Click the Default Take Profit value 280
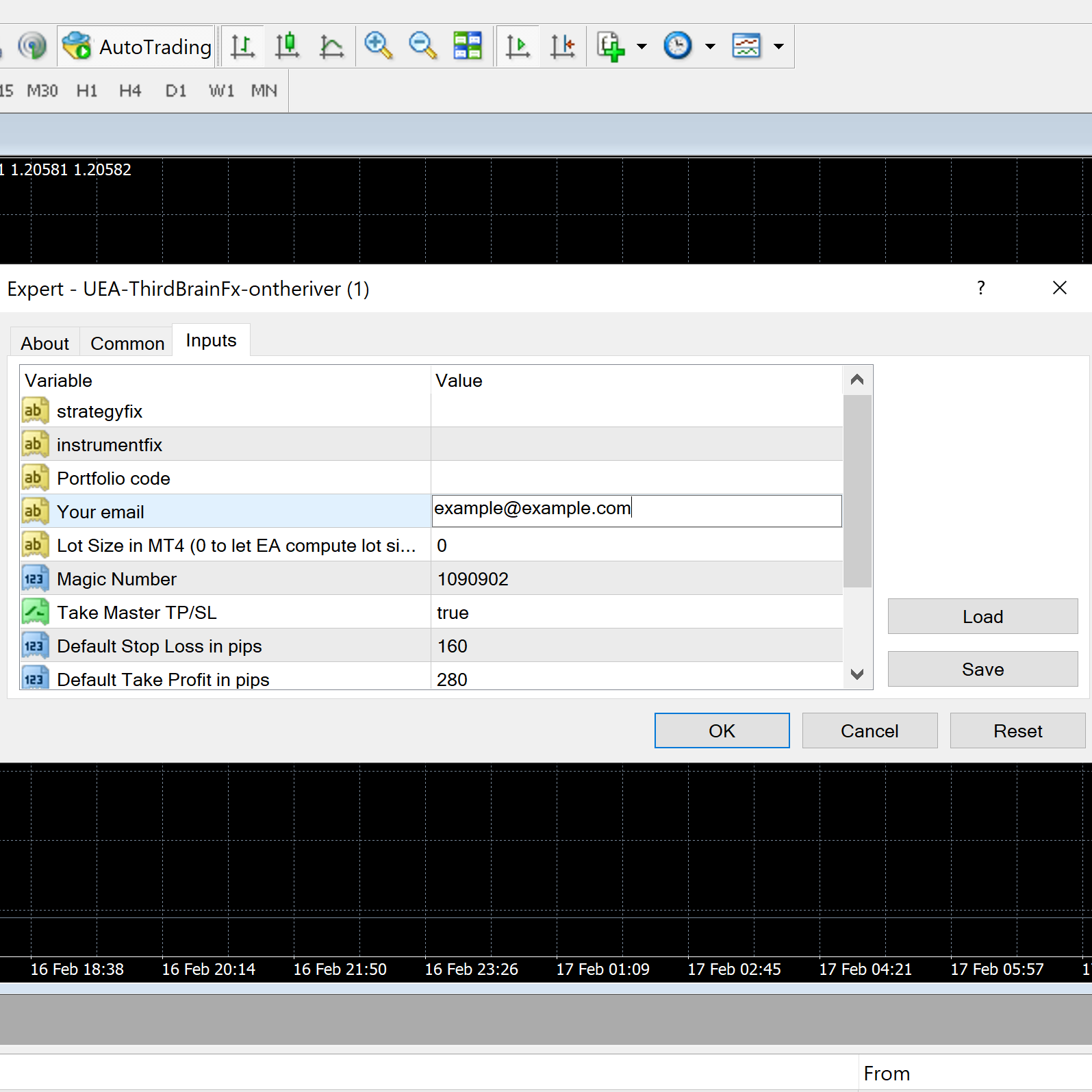Image resolution: width=1092 pixels, height=1092 pixels. pos(453,680)
